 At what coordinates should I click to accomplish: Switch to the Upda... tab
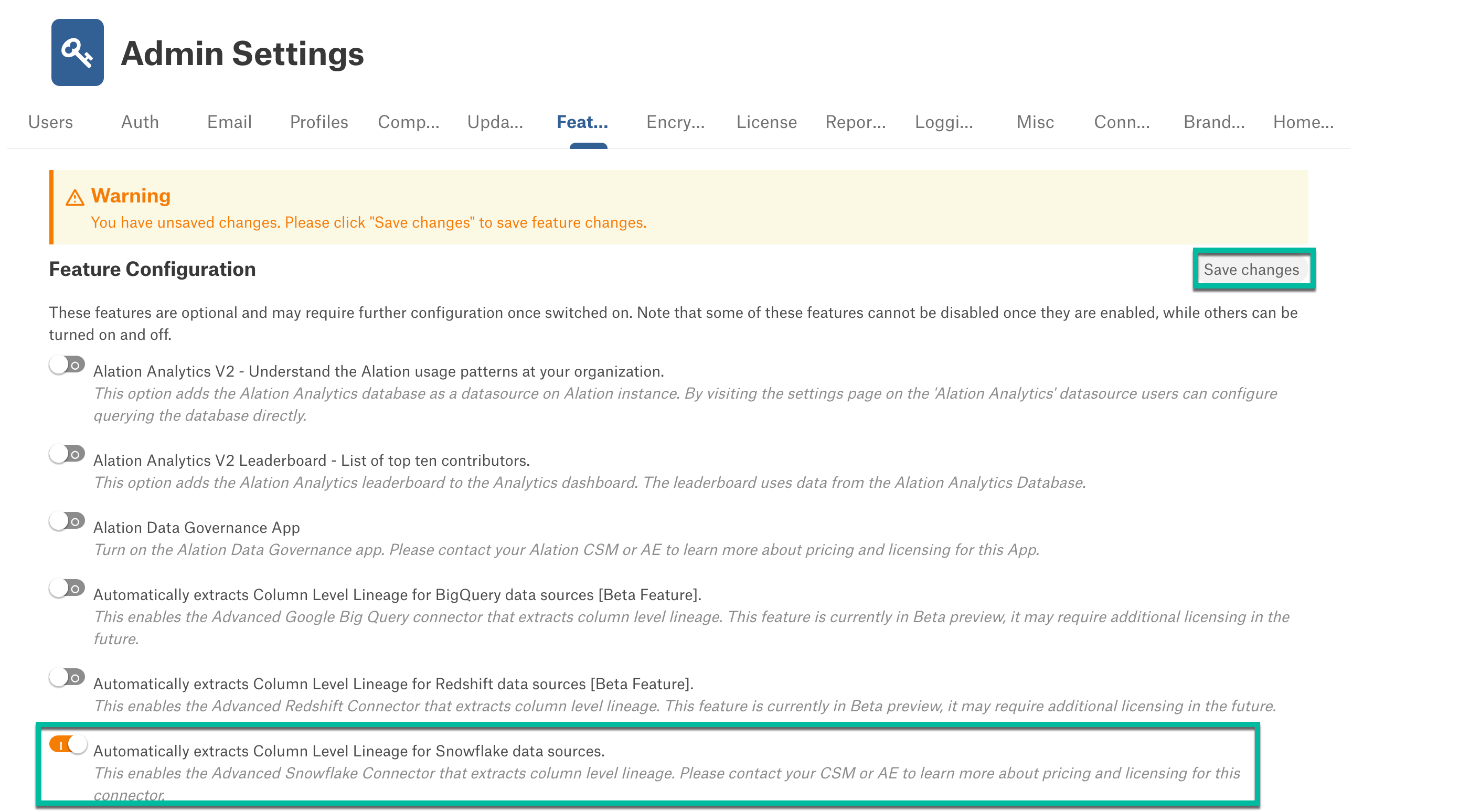[495, 122]
